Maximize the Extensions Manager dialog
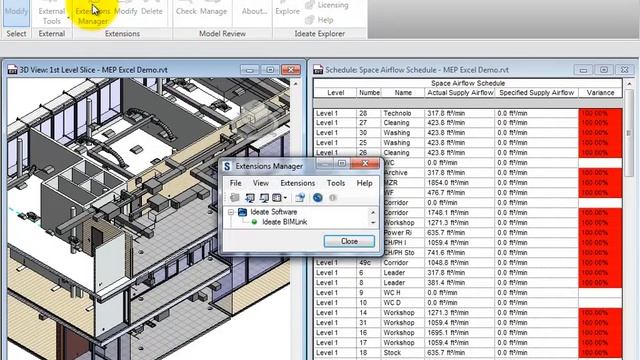Viewport: 640px width, 360px height. [342, 164]
